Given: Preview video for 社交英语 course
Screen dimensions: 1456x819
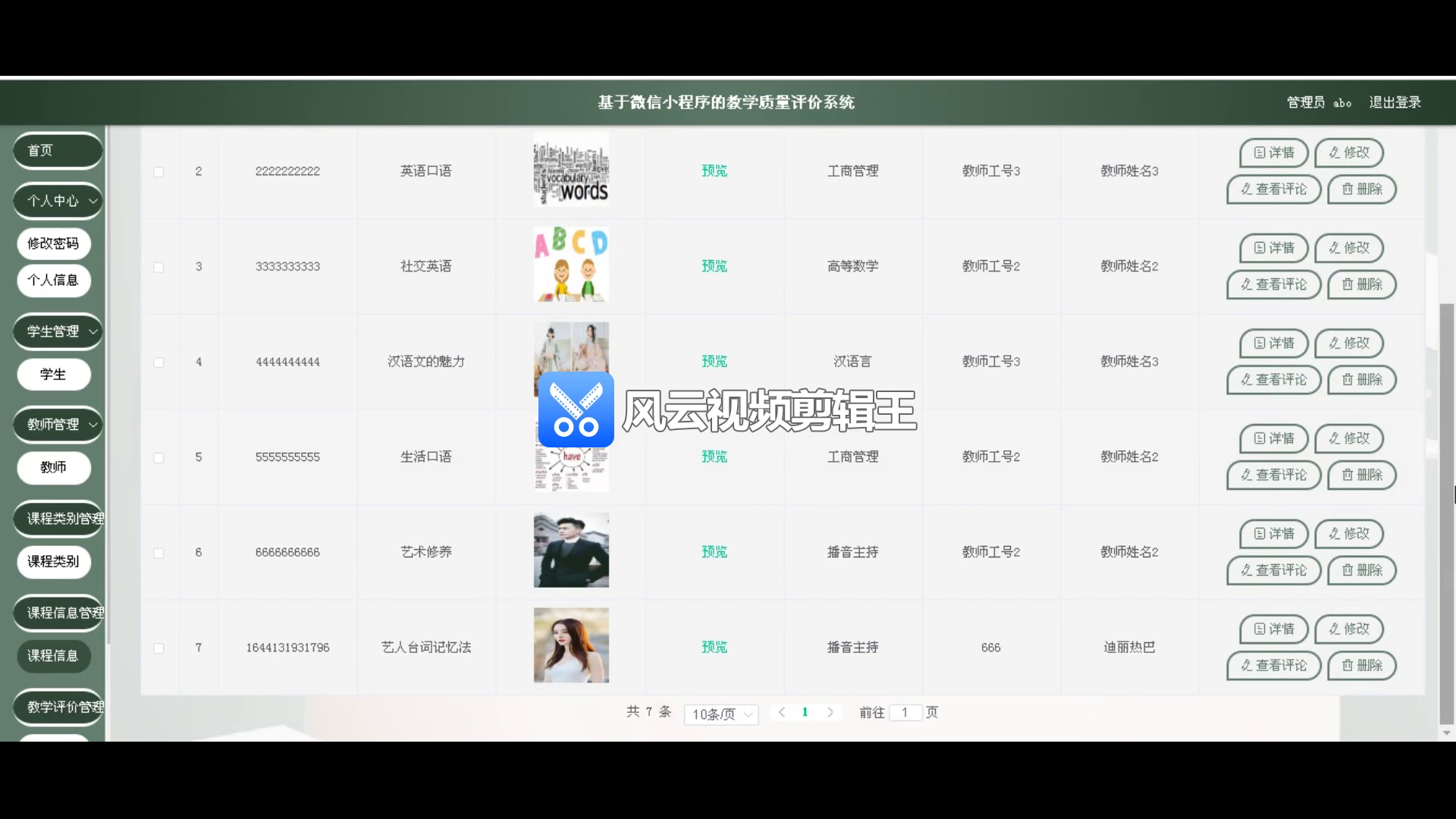Looking at the screenshot, I should [714, 266].
